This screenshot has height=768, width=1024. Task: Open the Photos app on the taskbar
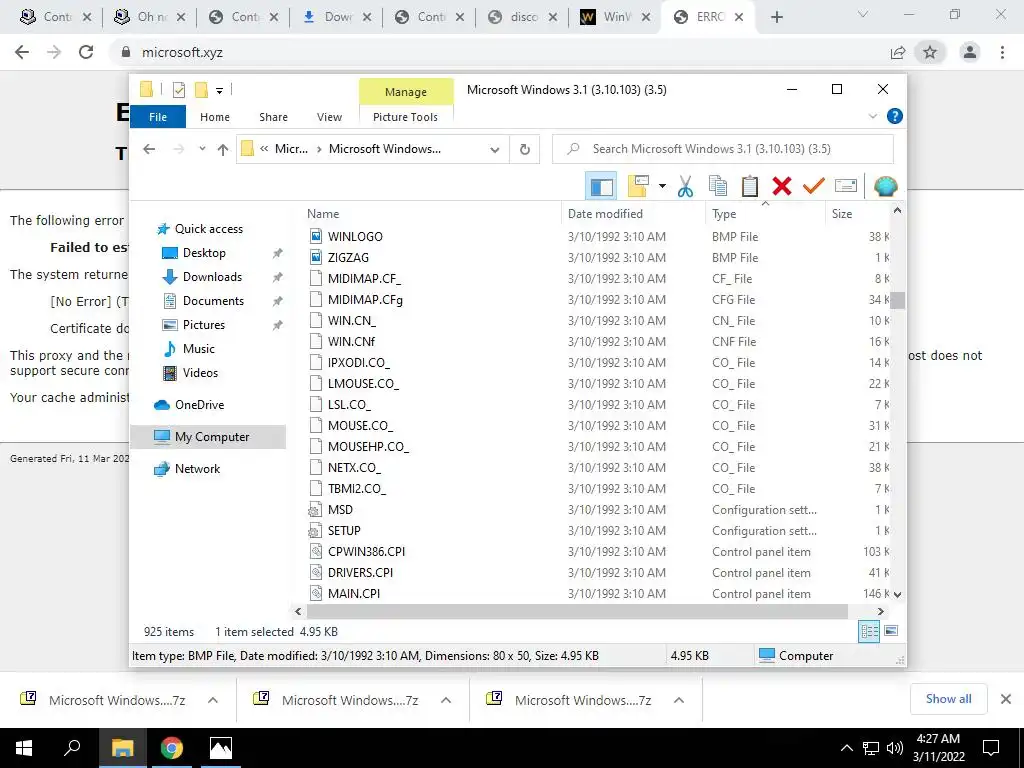click(221, 748)
